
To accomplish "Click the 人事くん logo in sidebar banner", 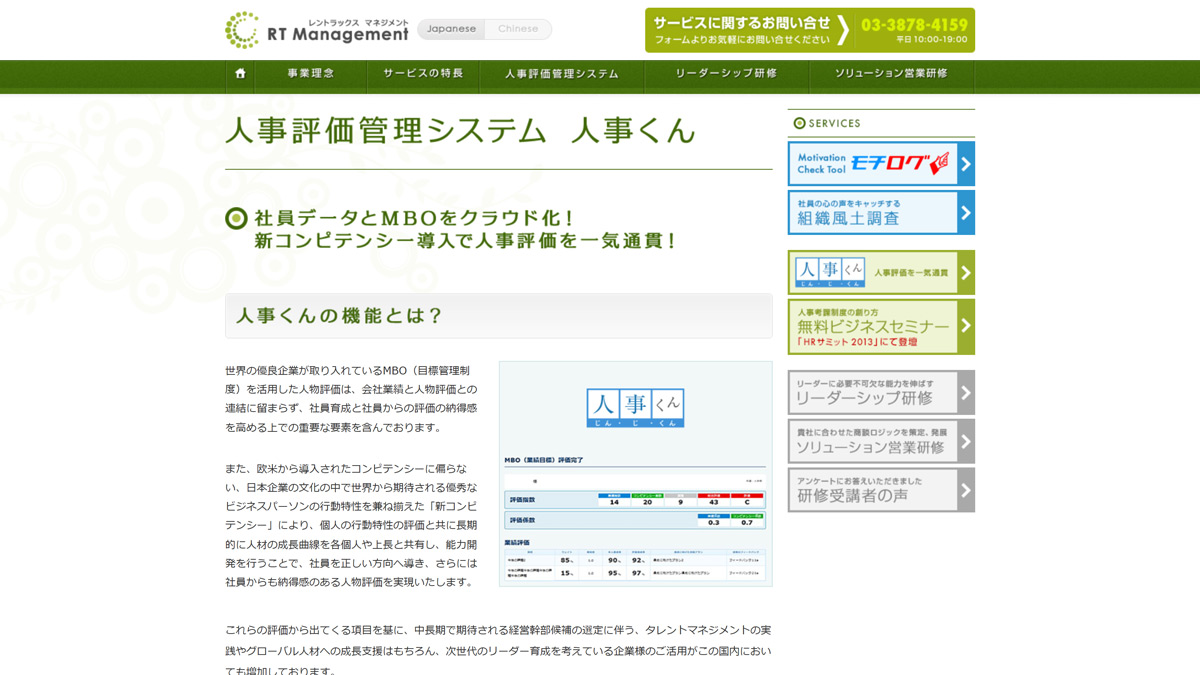I will point(830,272).
